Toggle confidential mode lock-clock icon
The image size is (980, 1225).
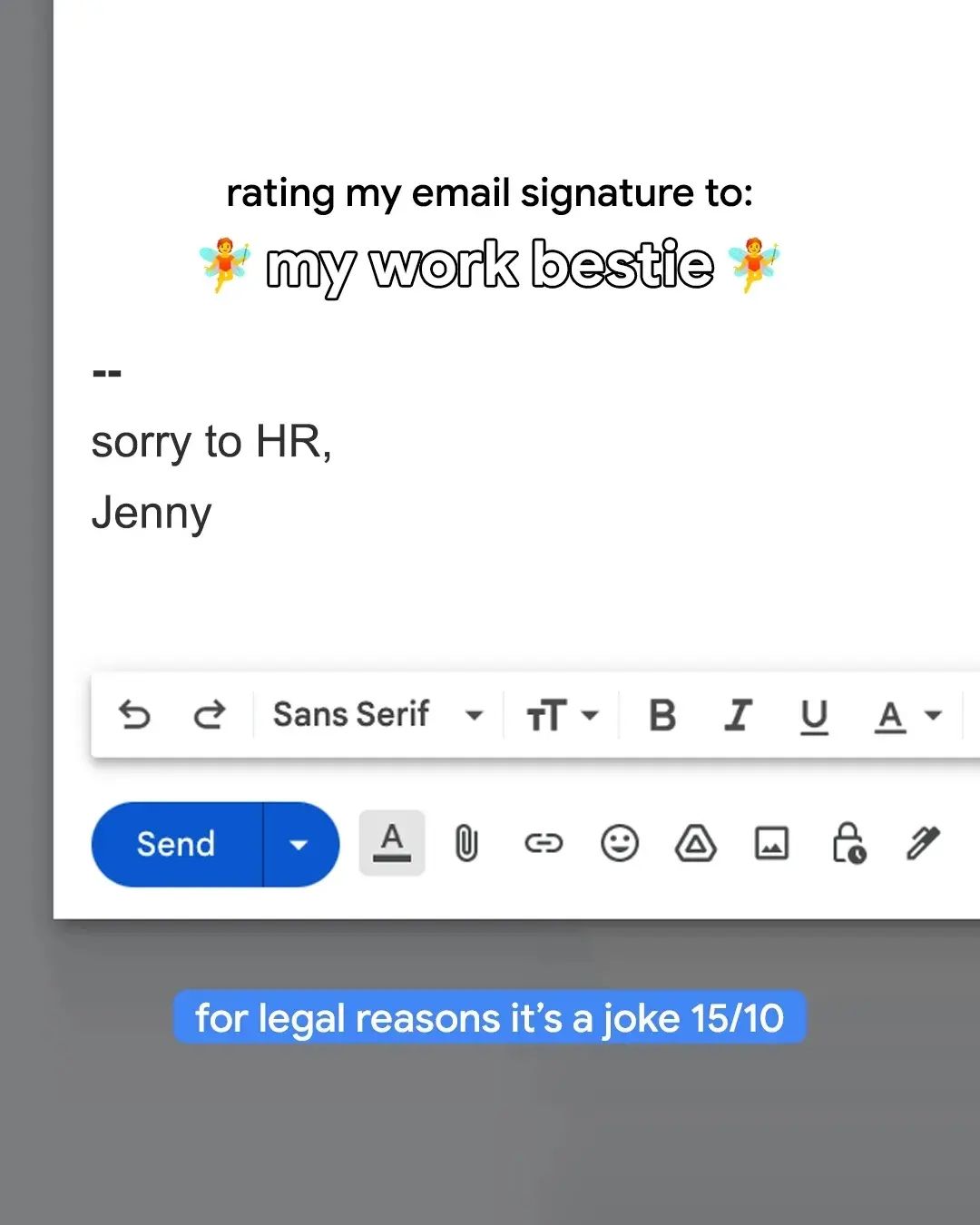(x=848, y=843)
